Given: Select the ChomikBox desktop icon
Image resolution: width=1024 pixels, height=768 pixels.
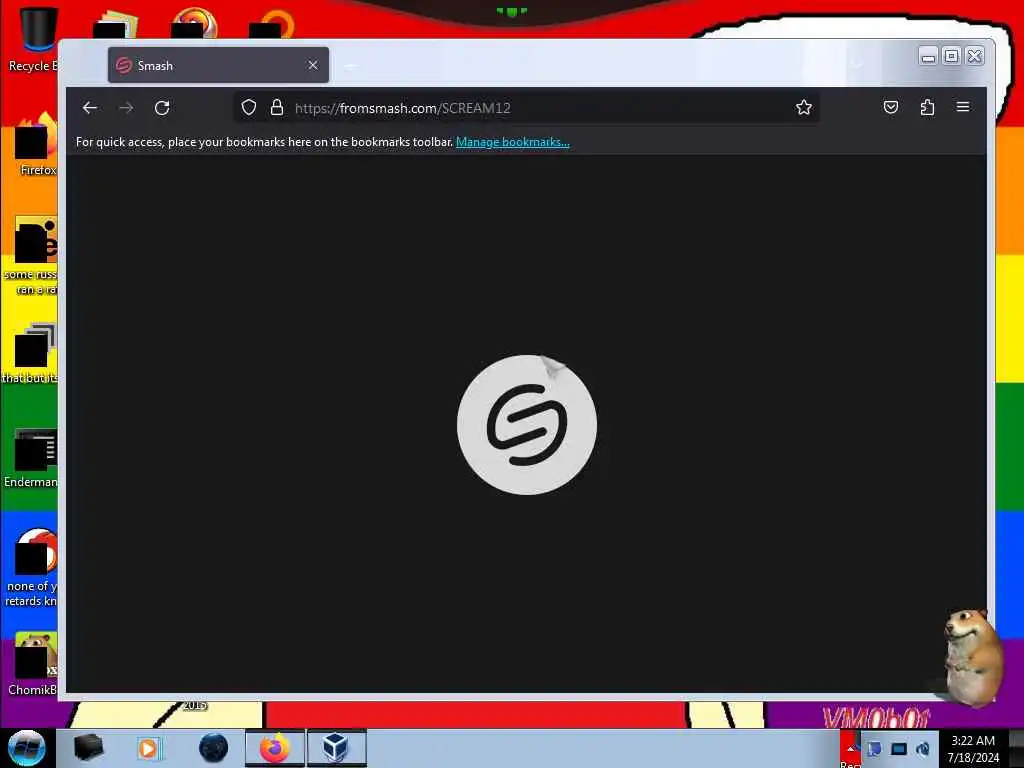Looking at the screenshot, I should [x=33, y=663].
